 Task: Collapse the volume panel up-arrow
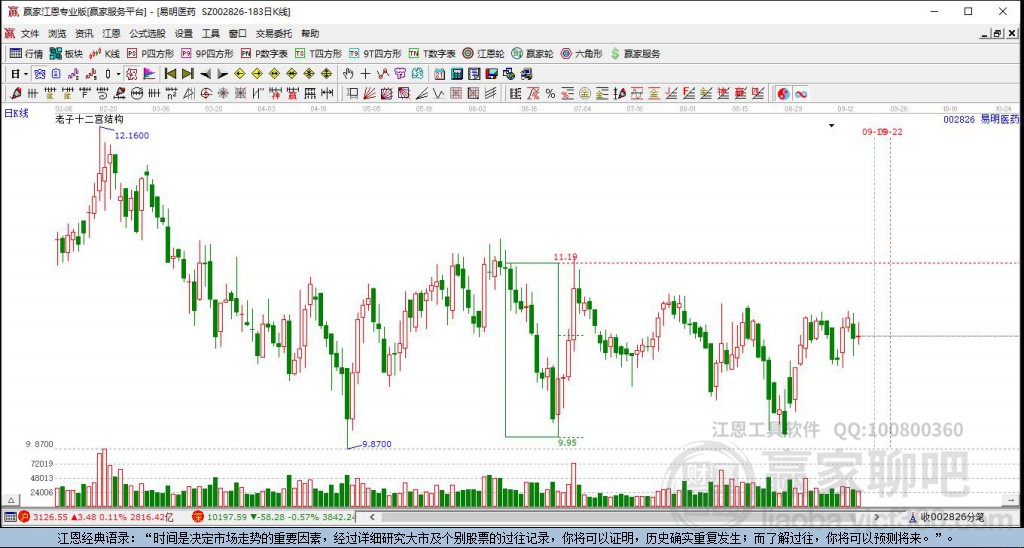[x=10, y=500]
